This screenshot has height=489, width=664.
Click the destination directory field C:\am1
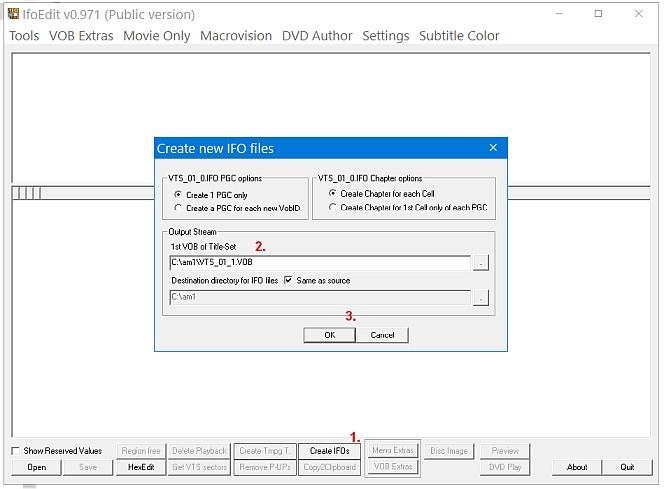(320, 297)
